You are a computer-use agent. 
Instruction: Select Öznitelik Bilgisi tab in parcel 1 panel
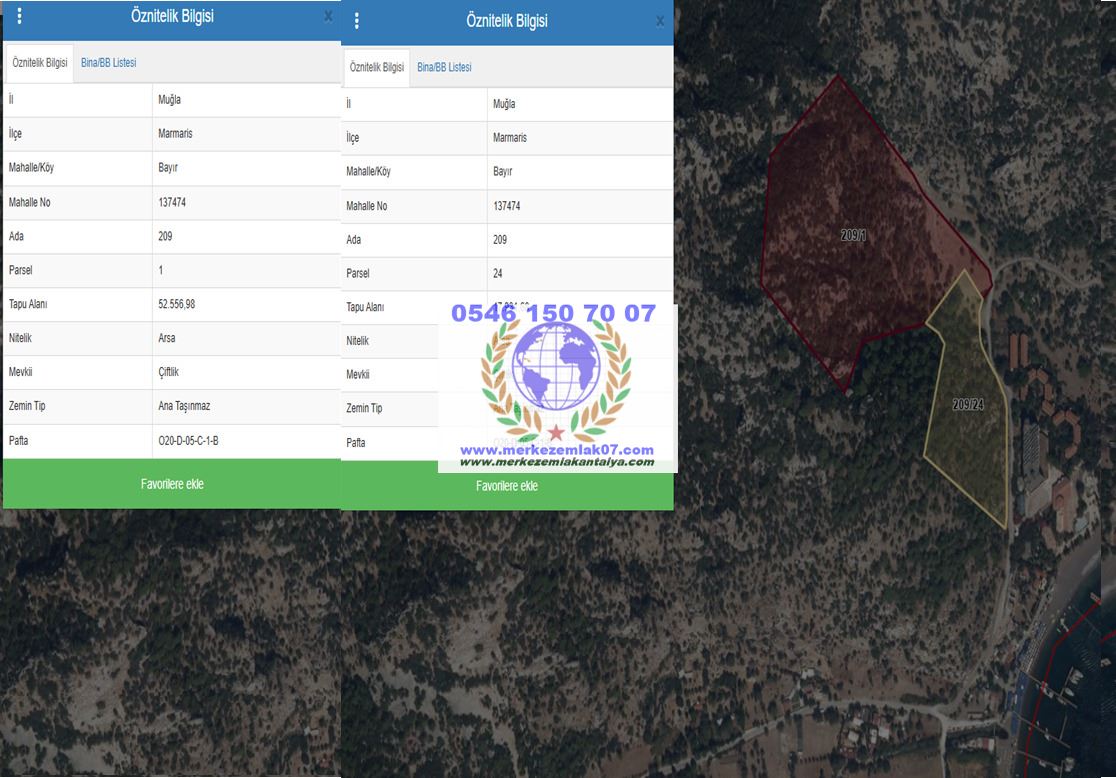(x=40, y=63)
